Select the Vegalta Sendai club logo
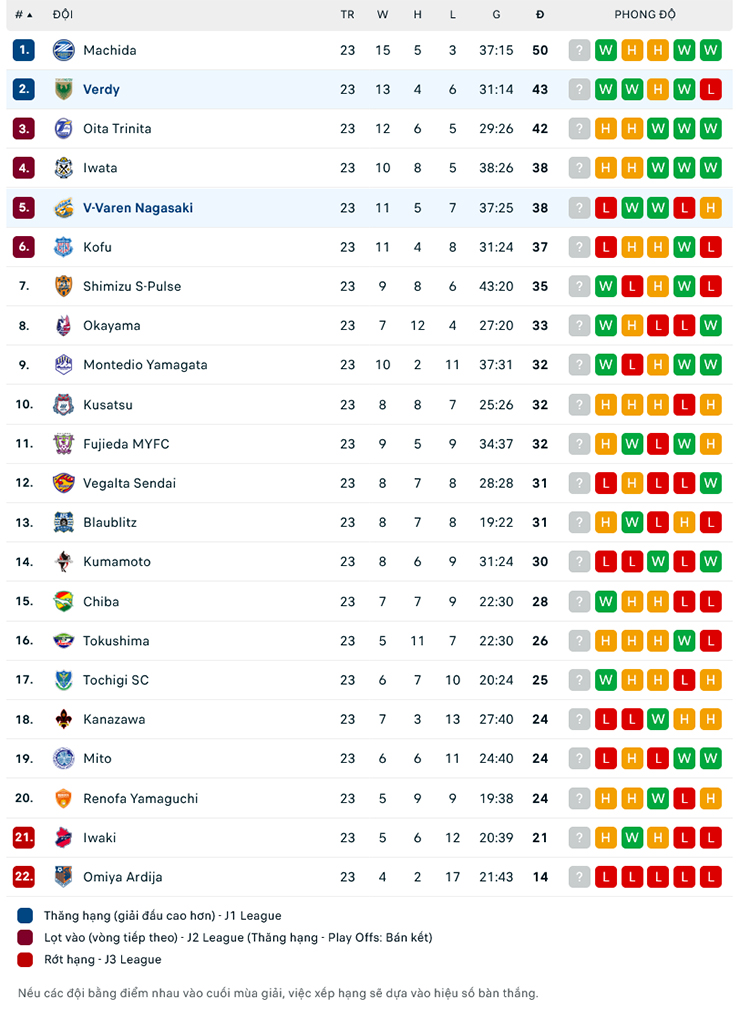The width and height of the screenshot is (740, 1009). (63, 483)
